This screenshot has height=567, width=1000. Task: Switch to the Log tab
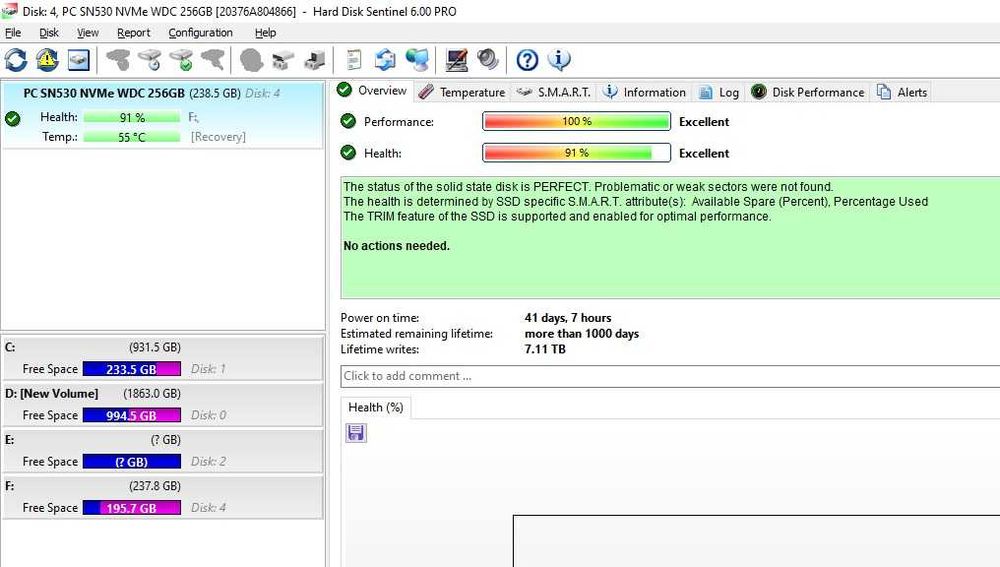click(719, 92)
